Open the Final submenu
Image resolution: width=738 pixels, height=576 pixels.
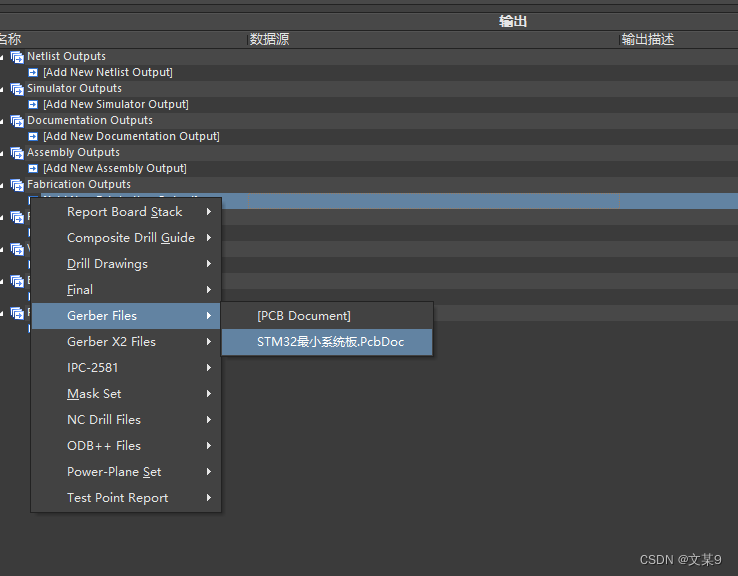click(126, 289)
